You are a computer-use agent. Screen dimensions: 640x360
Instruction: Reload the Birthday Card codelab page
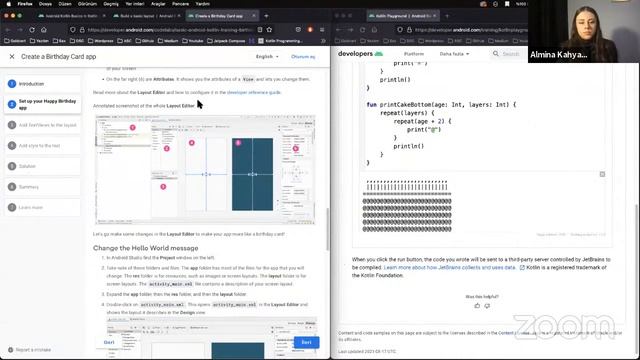32,30
